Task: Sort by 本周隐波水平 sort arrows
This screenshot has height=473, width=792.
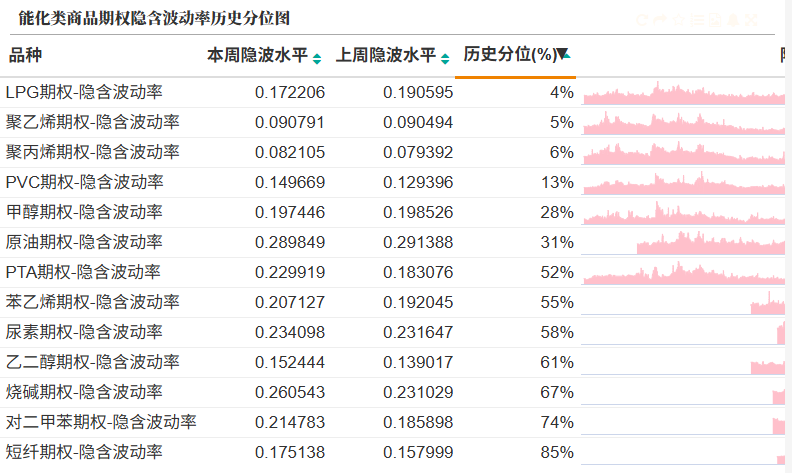Action: (x=317, y=59)
